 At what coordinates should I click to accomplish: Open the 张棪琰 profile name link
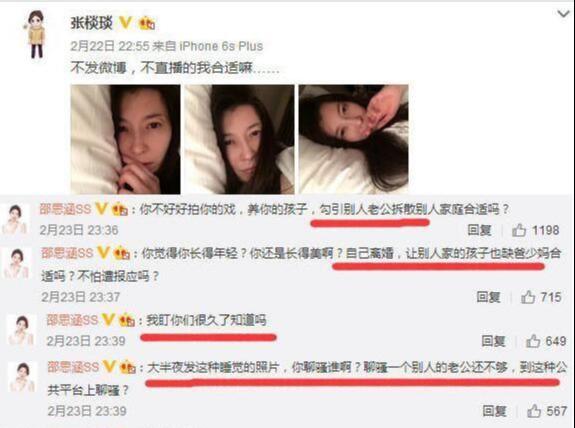92,23
